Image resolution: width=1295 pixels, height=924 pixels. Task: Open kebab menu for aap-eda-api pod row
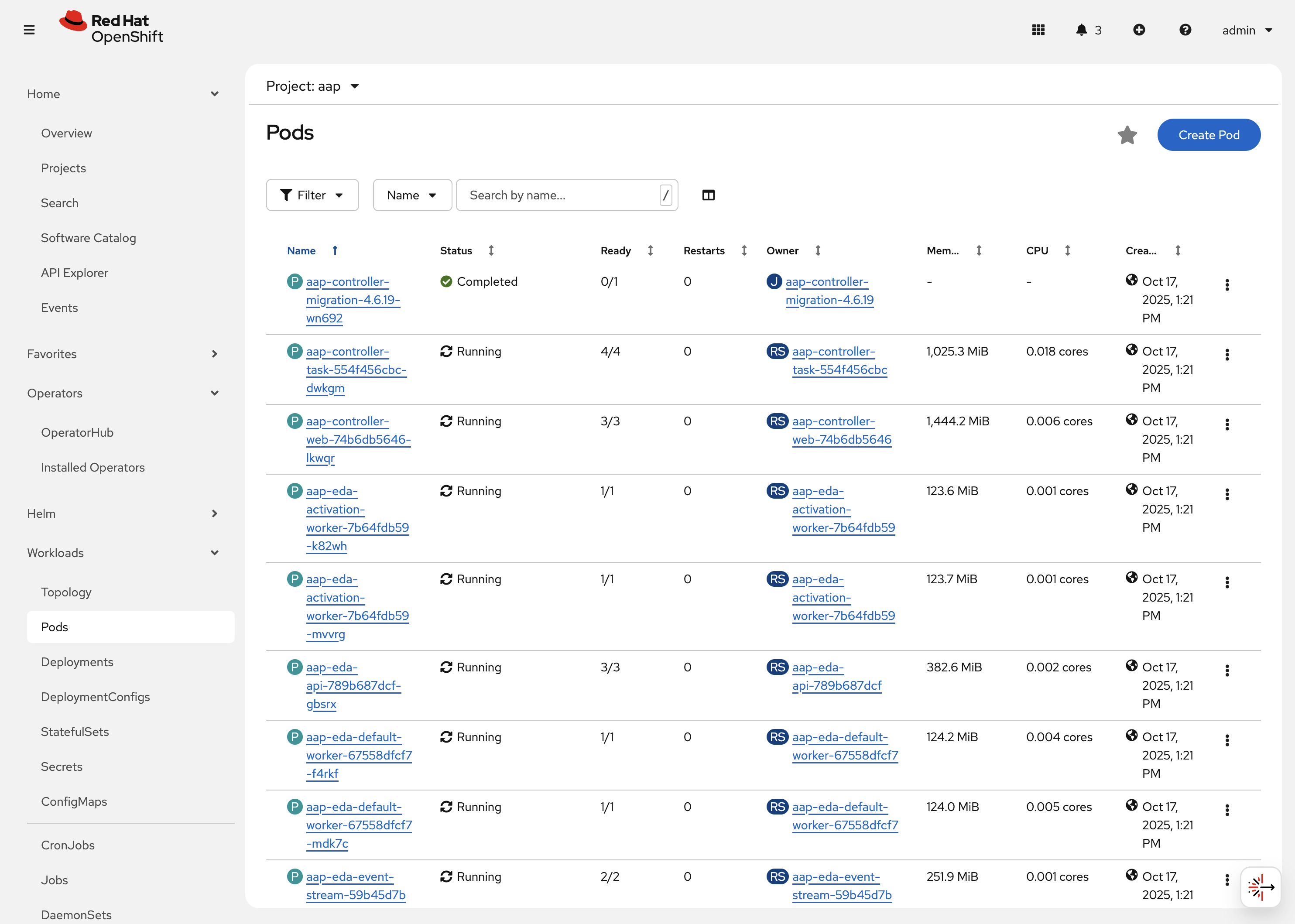1227,670
